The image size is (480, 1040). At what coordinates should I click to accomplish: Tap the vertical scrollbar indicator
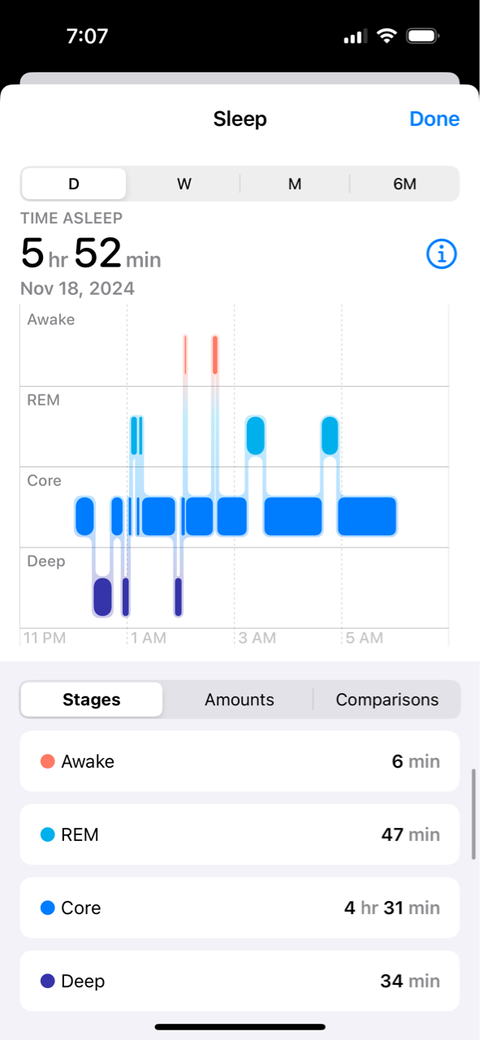473,814
